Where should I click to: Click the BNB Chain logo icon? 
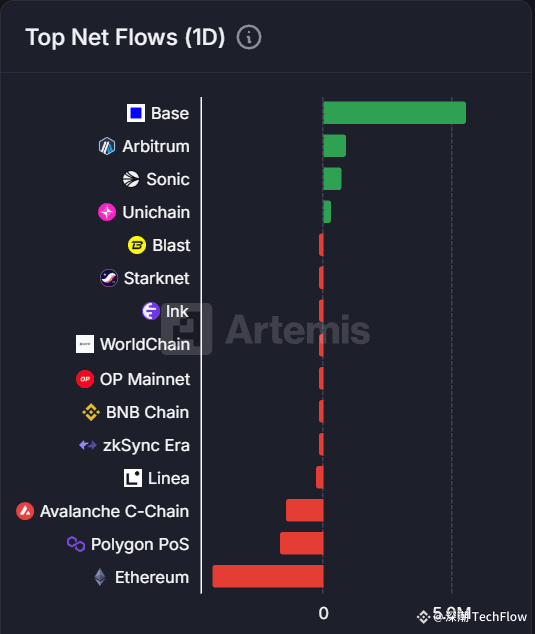(91, 412)
